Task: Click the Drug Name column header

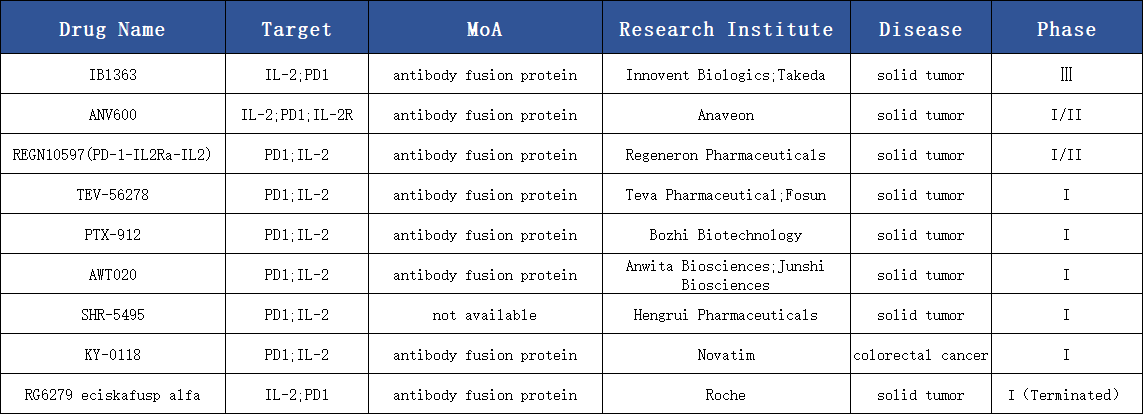Action: coord(112,29)
